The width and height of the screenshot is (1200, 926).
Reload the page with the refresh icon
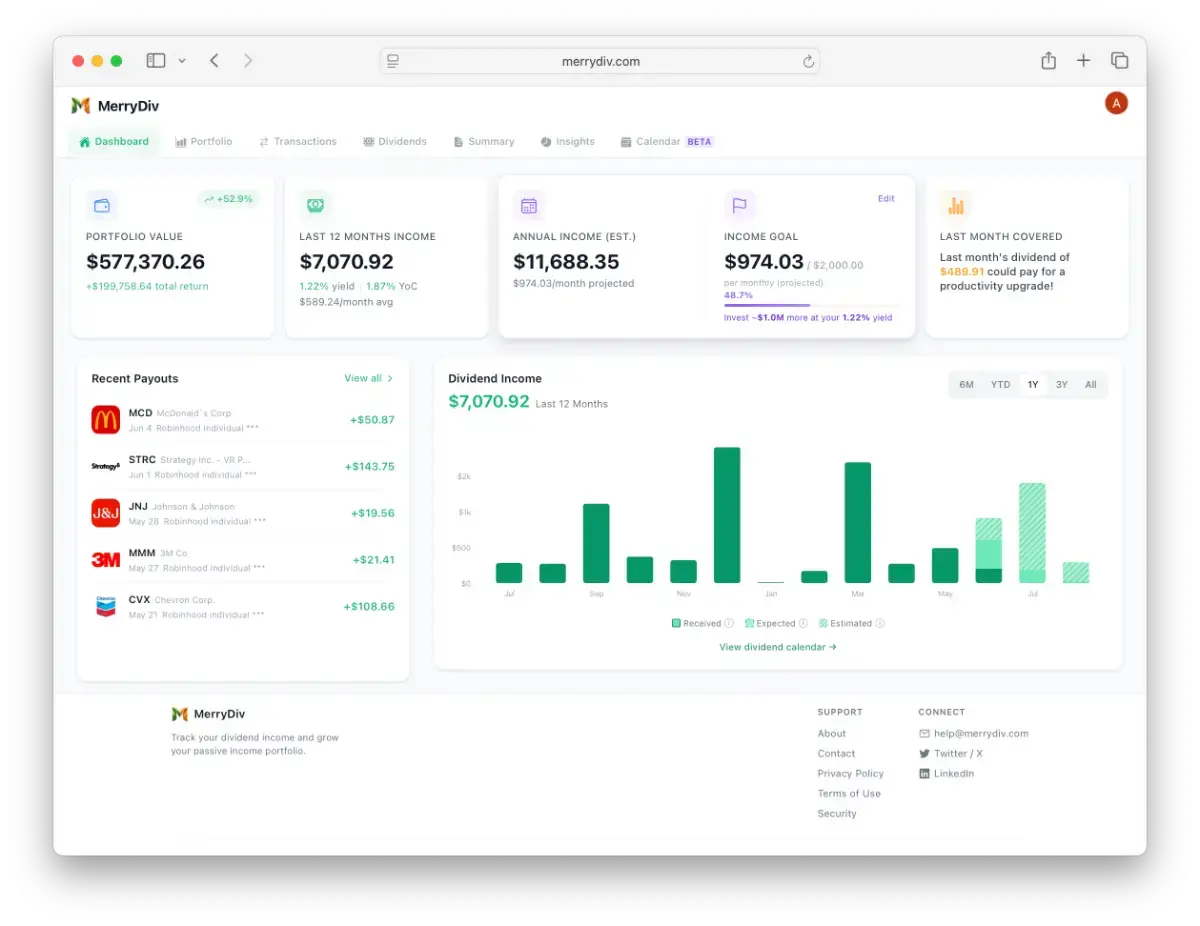click(x=808, y=61)
